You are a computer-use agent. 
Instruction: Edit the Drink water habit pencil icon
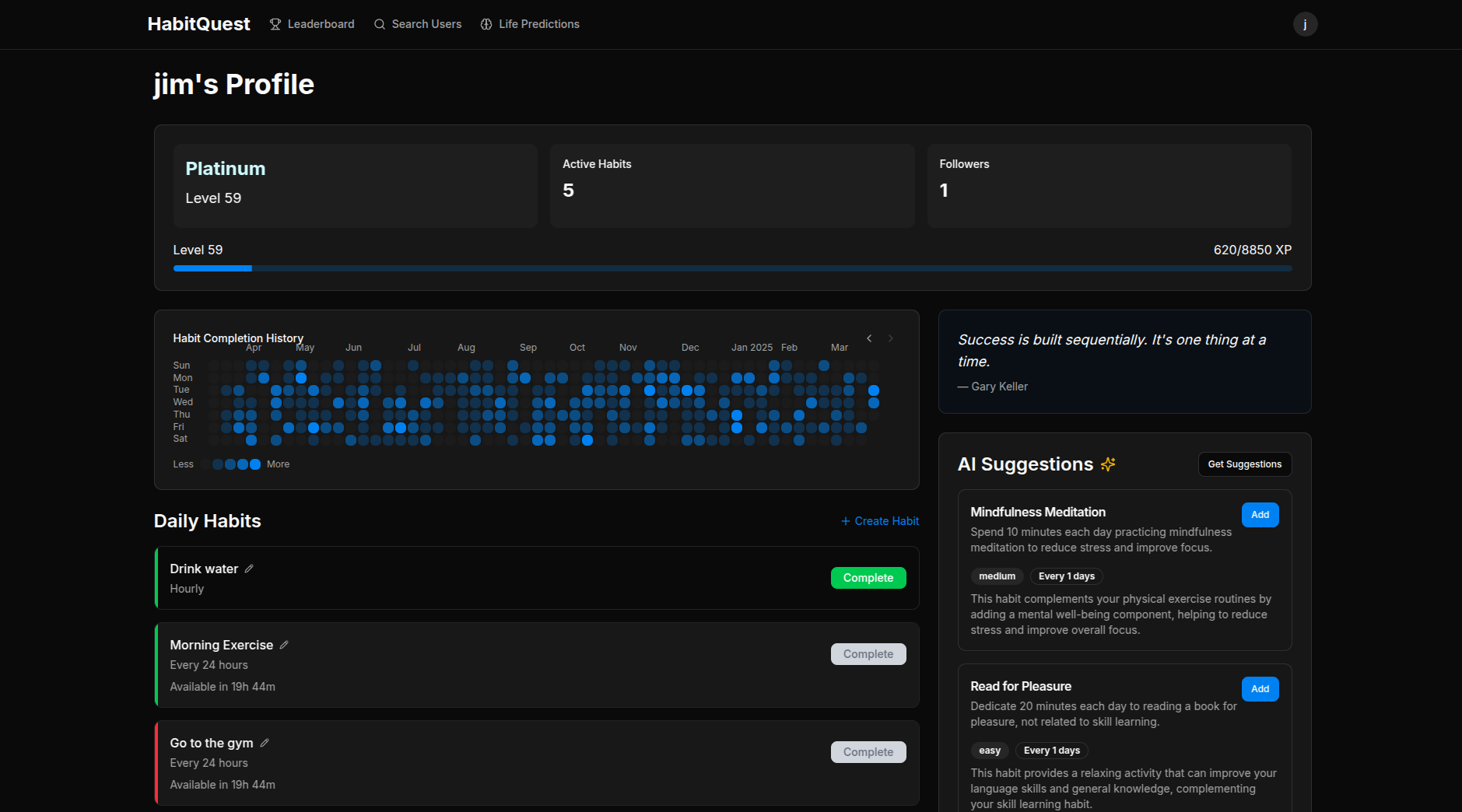tap(249, 569)
